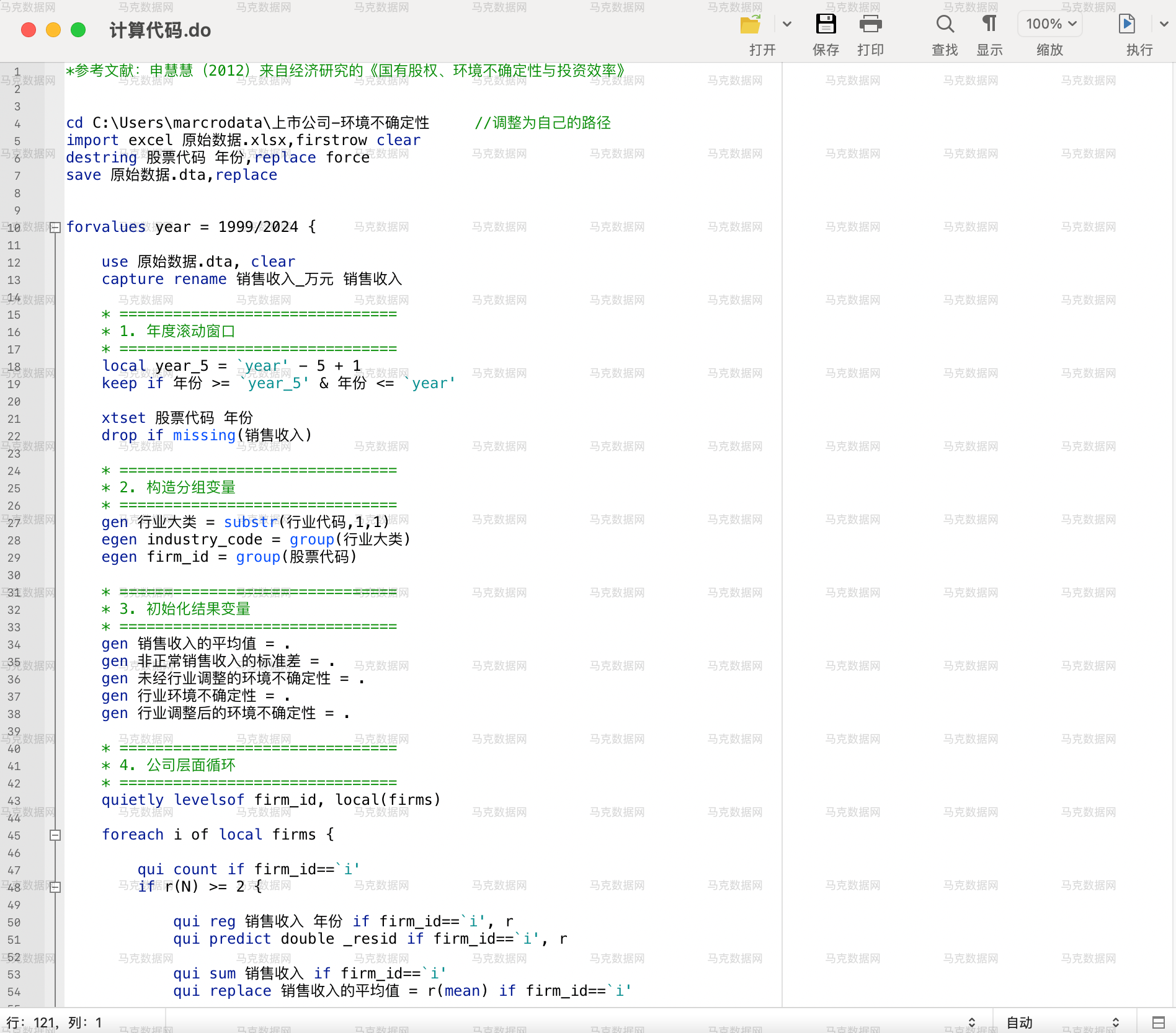Save the do-file with the floppy disk icon
The image size is (1176, 1033).
826,25
